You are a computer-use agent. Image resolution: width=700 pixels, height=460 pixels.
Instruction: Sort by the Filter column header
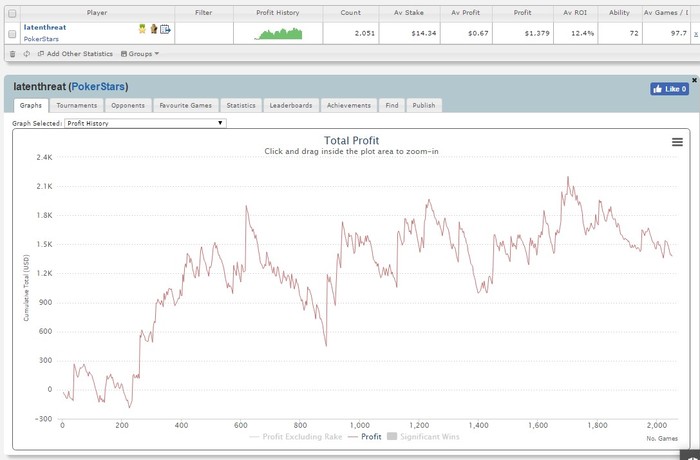coord(204,13)
